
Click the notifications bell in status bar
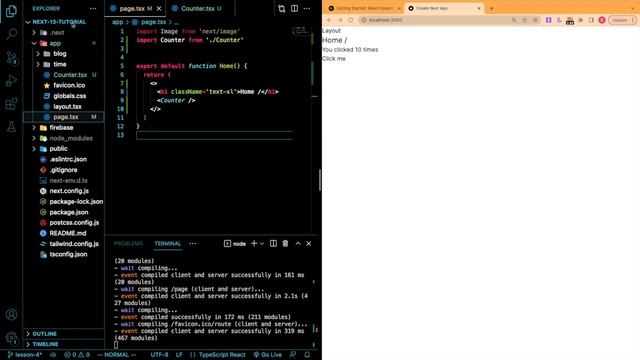click(307, 355)
